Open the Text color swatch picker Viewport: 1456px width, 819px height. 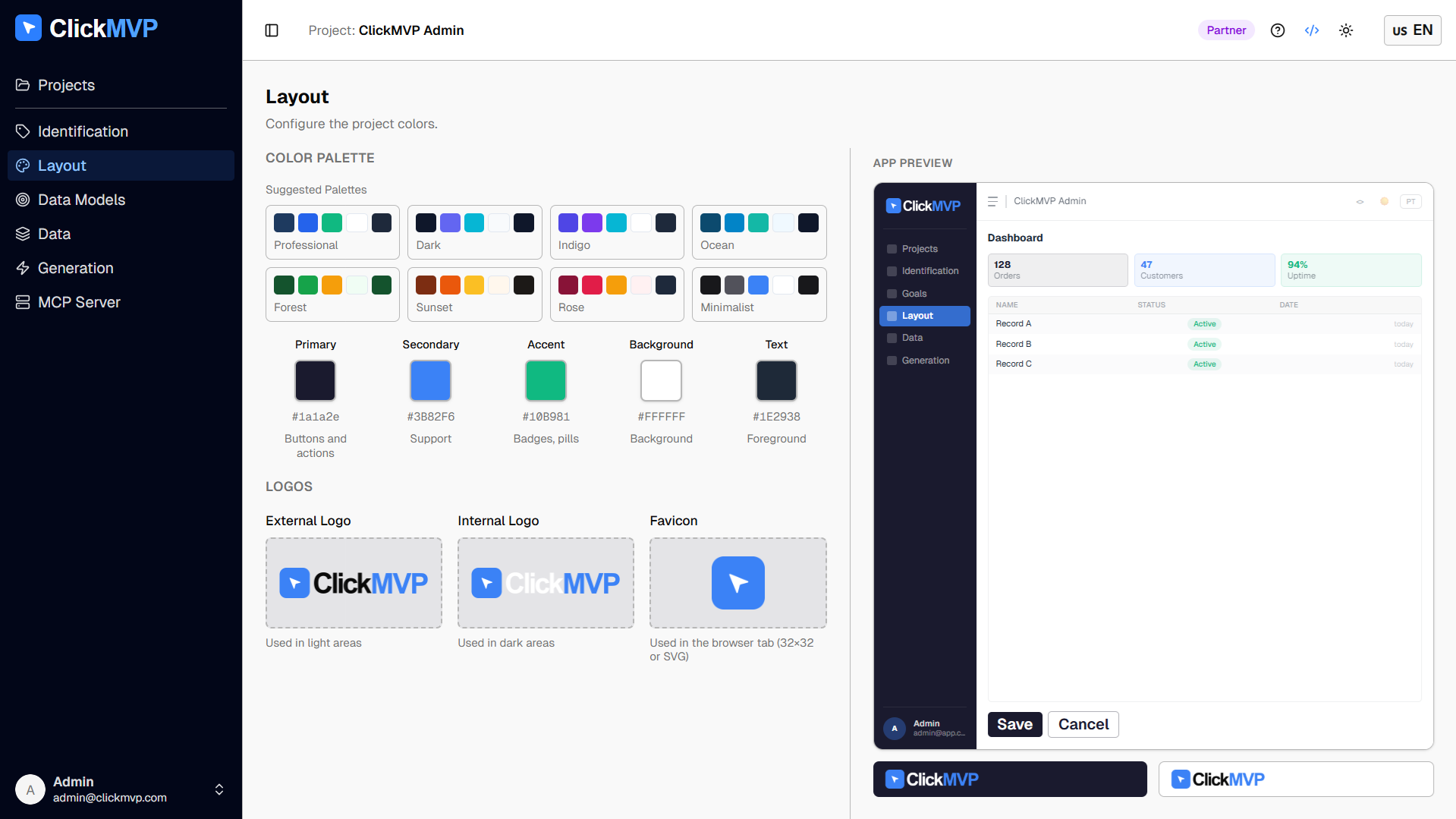[x=776, y=380]
